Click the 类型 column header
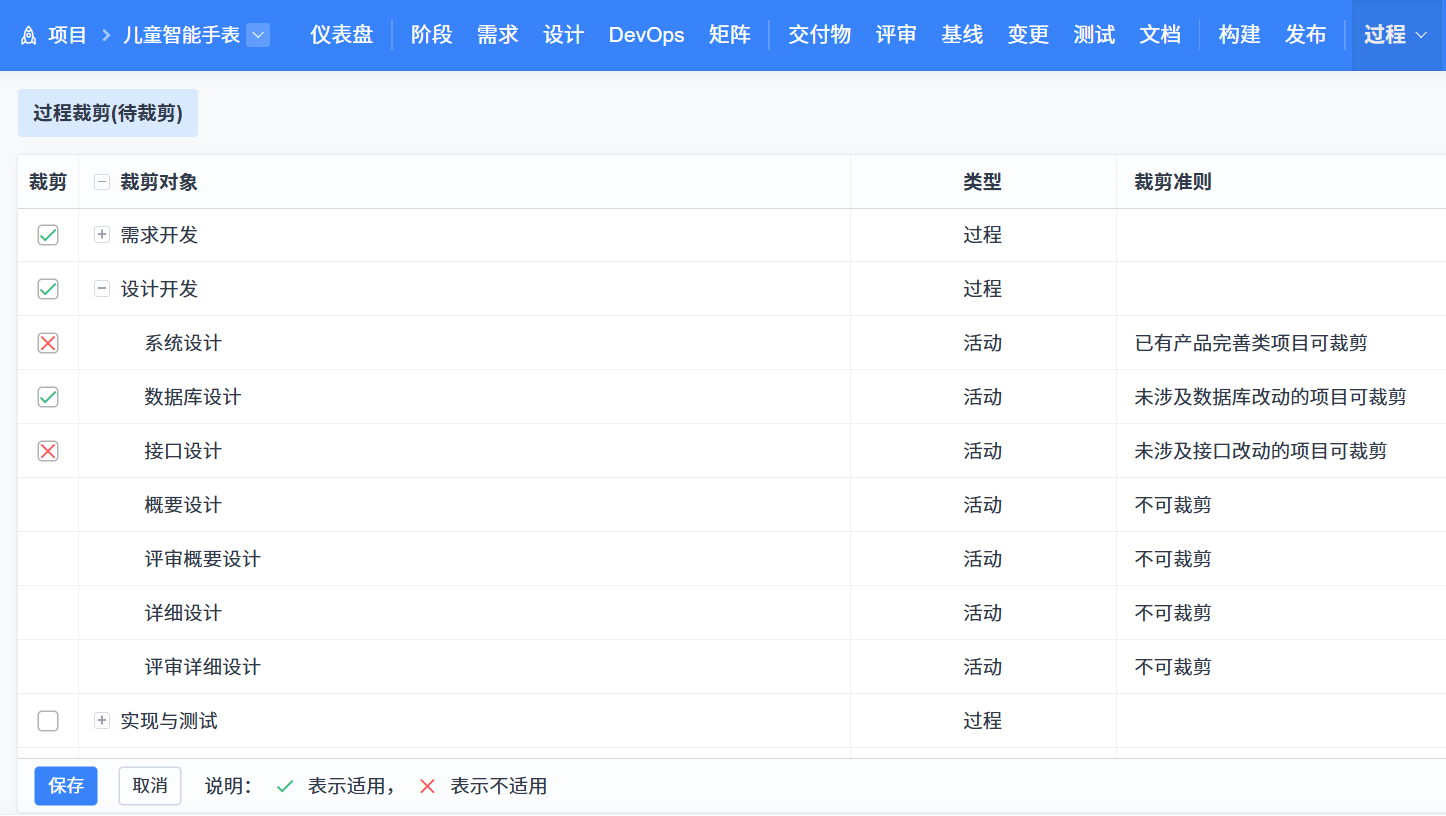 point(982,182)
